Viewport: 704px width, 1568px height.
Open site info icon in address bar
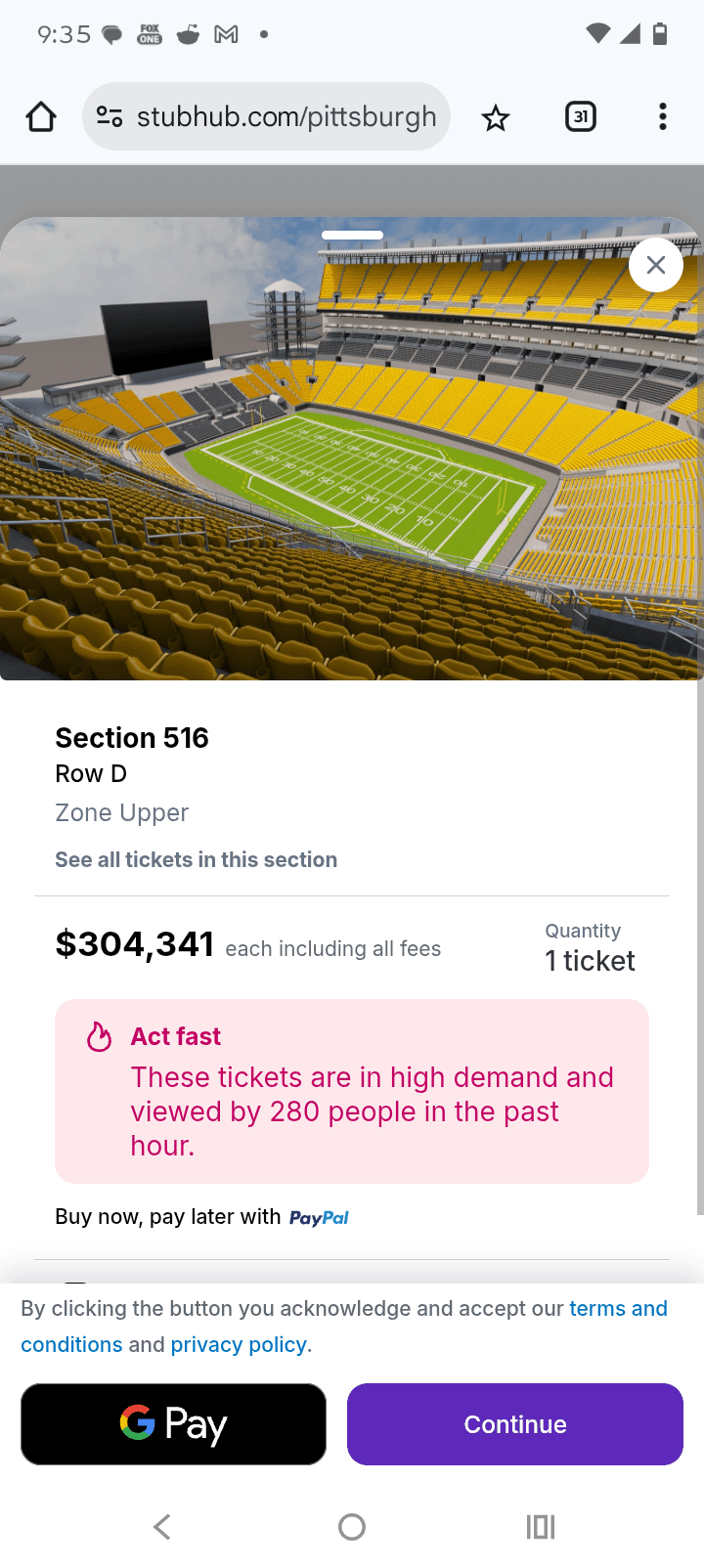click(x=110, y=117)
